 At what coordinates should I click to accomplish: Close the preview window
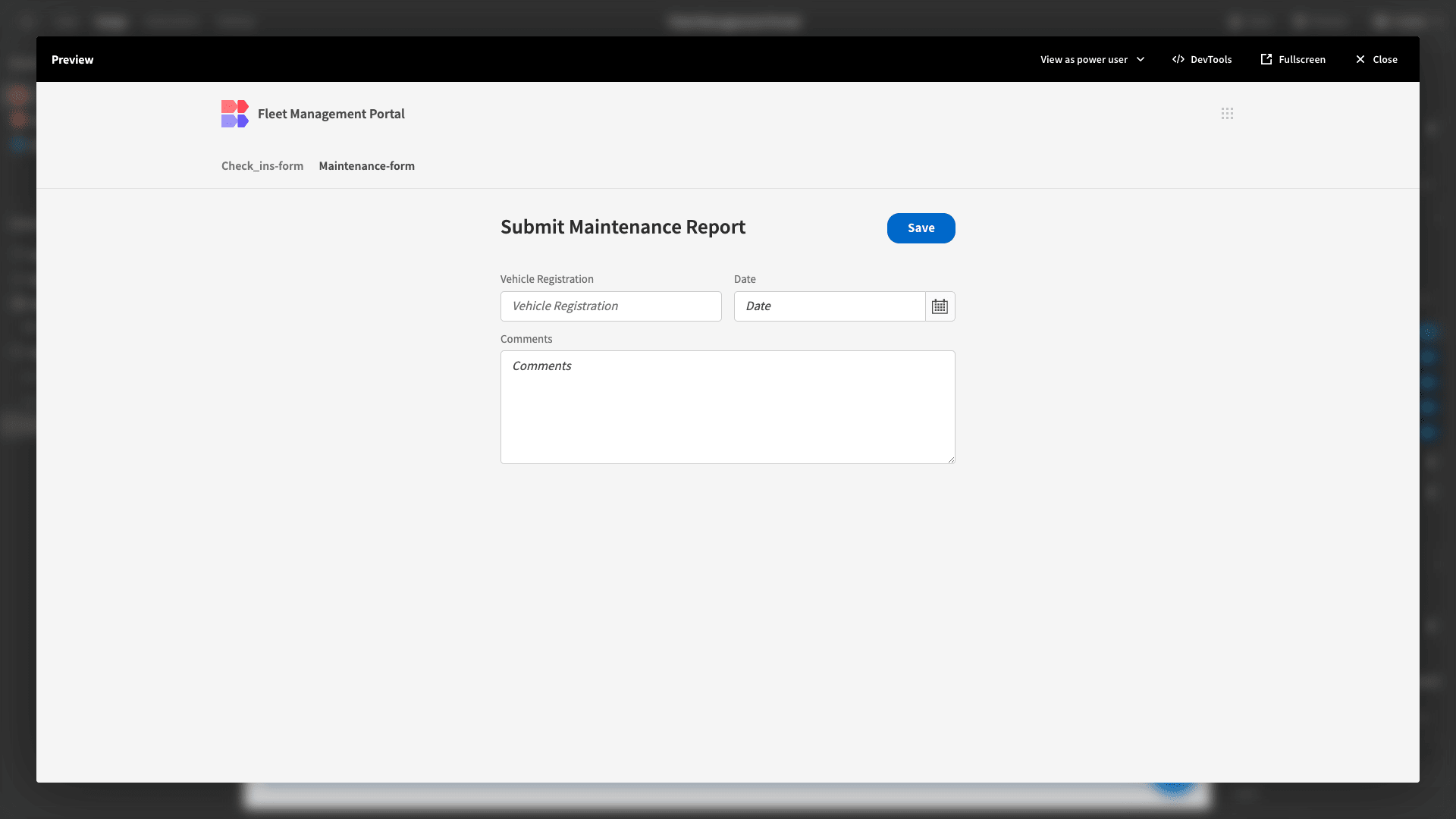tap(1376, 59)
